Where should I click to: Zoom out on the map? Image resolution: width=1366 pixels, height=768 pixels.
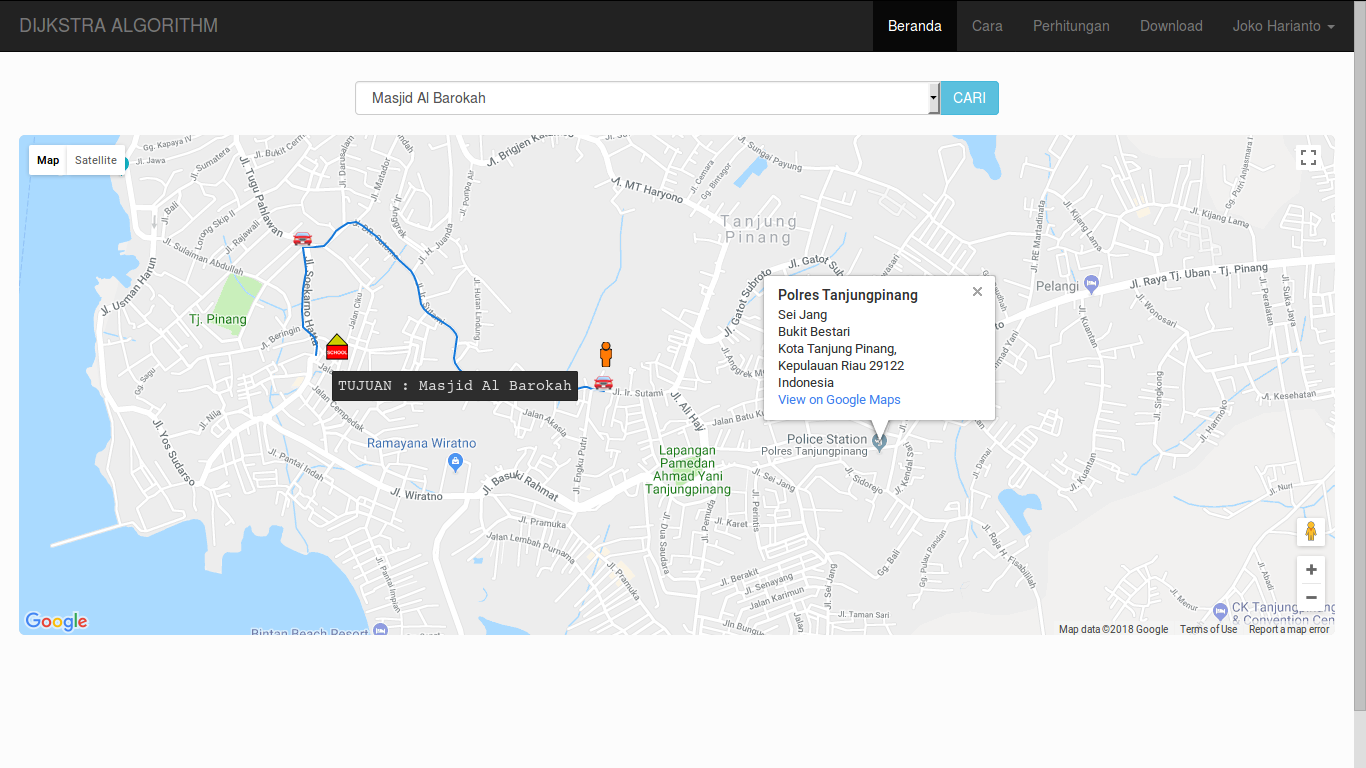point(1310,597)
